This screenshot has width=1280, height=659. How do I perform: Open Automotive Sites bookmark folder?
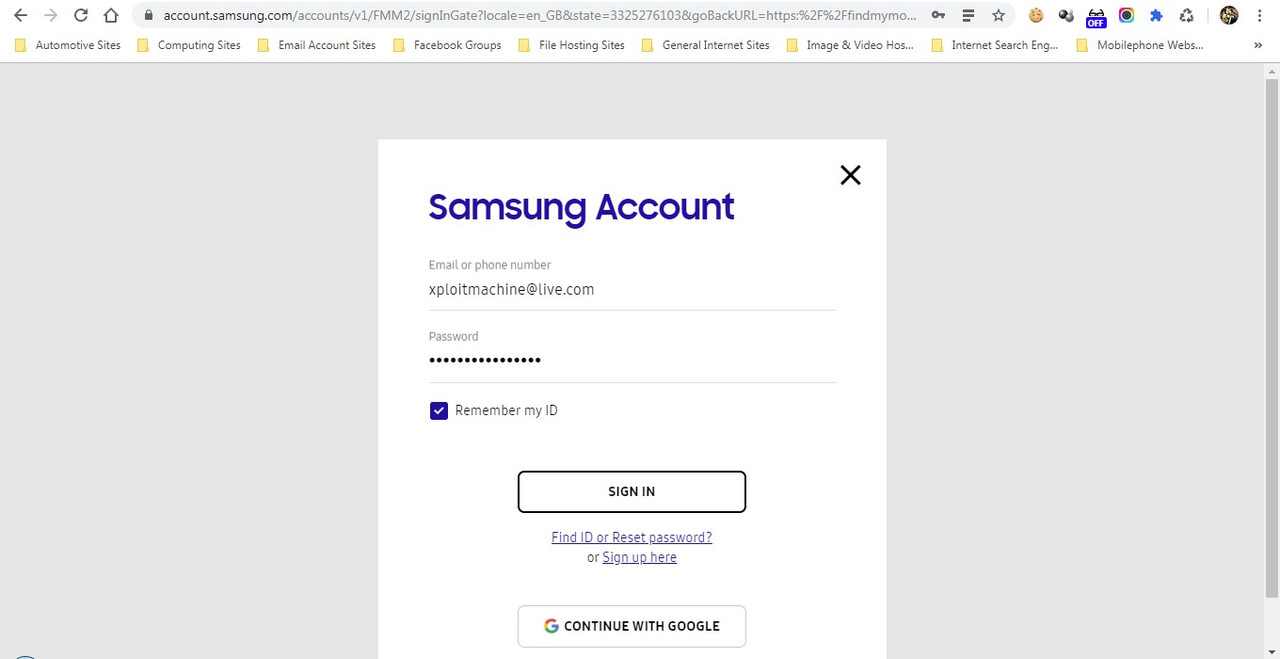(x=68, y=45)
